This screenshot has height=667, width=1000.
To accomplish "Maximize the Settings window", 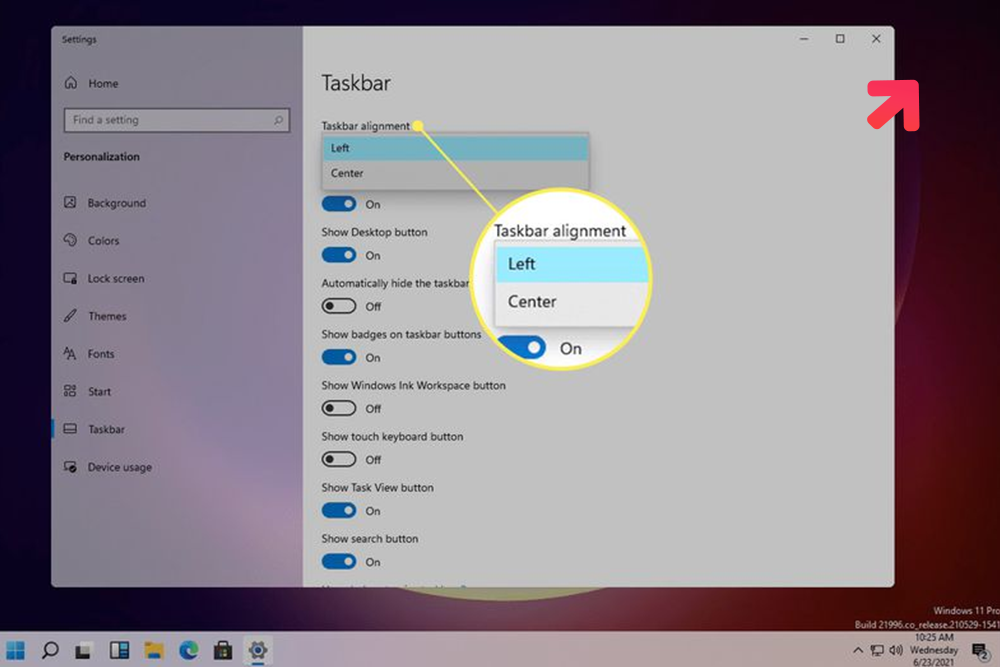I will tap(840, 39).
